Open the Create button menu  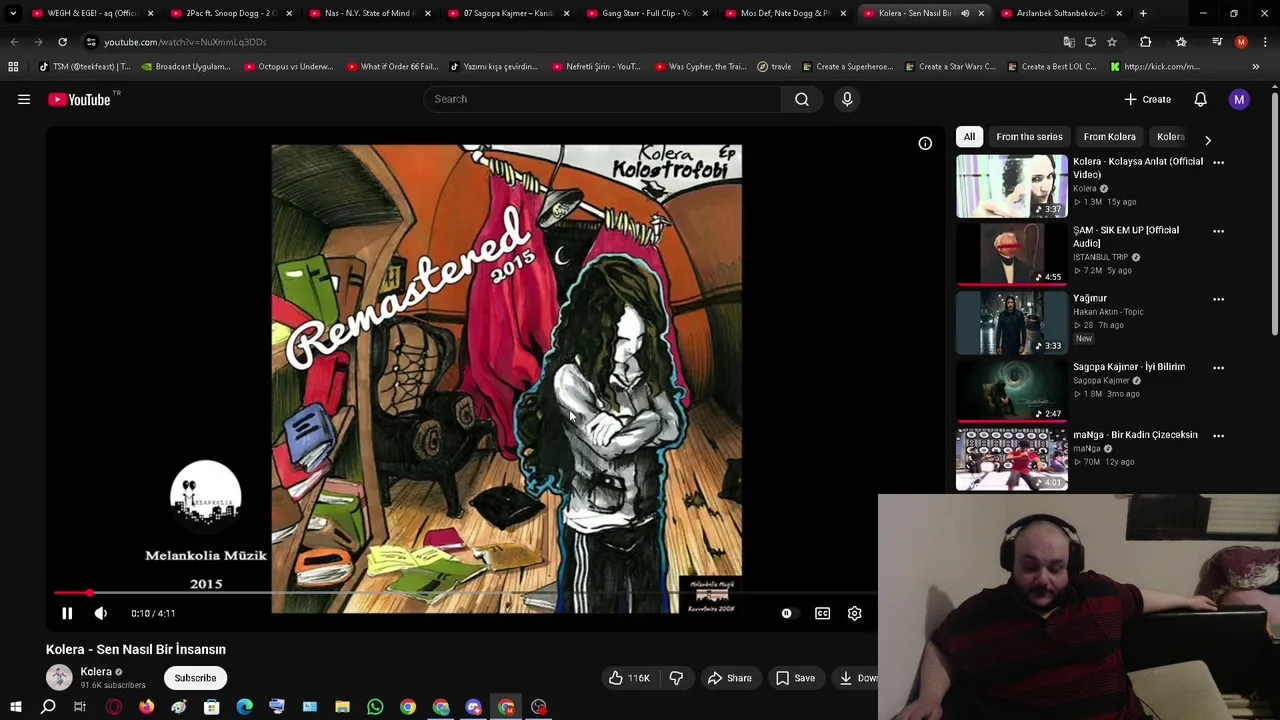1147,99
